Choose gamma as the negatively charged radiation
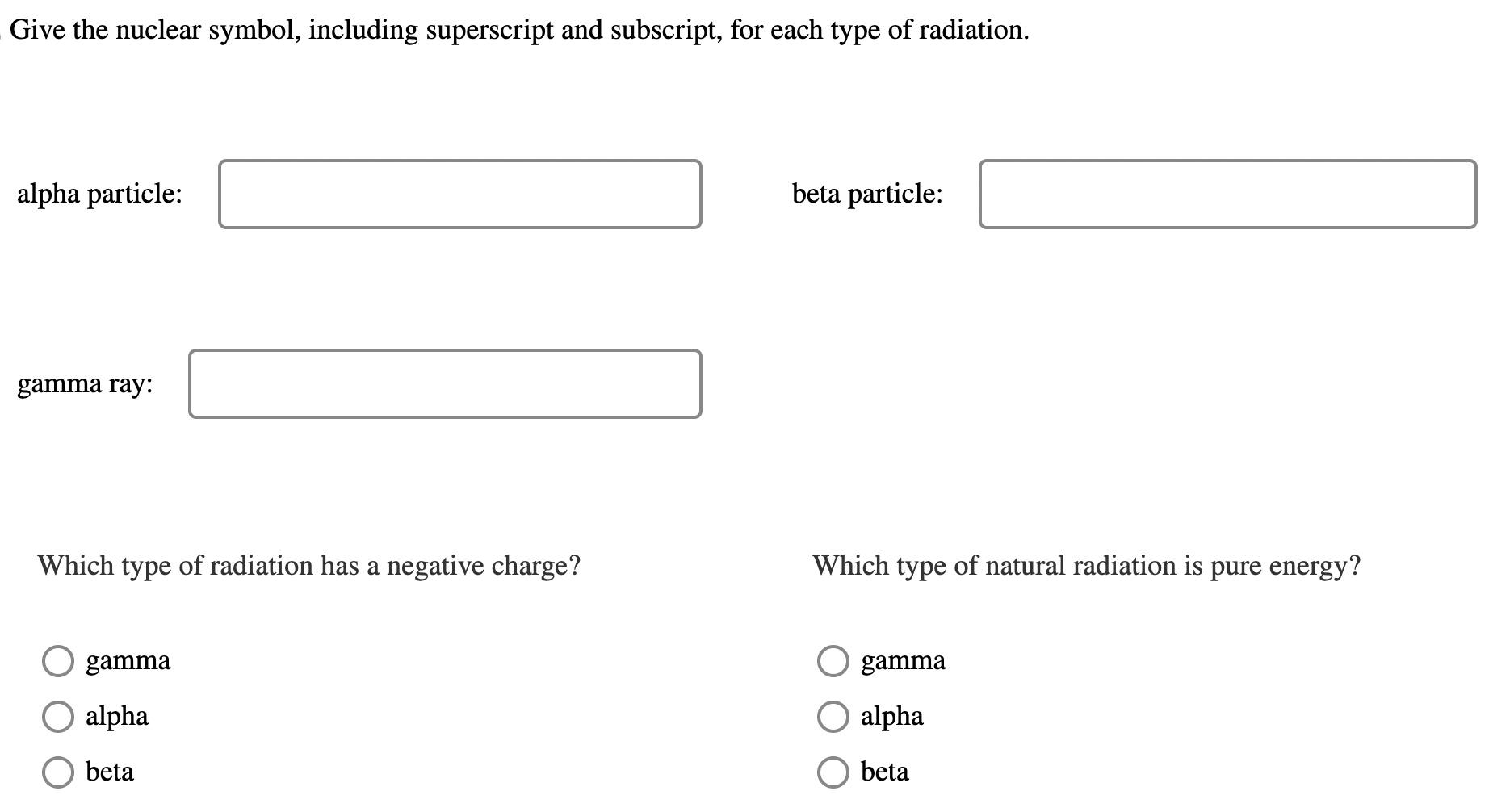Screen dimensions: 1489x812 tap(57, 660)
